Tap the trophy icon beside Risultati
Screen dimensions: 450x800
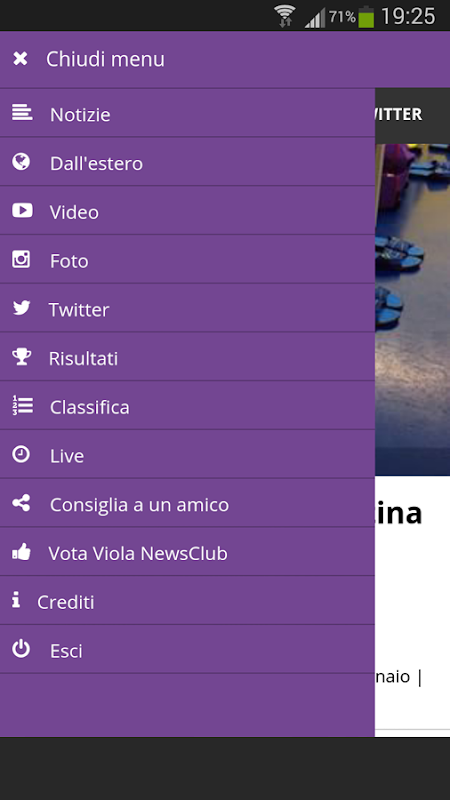coord(21,357)
